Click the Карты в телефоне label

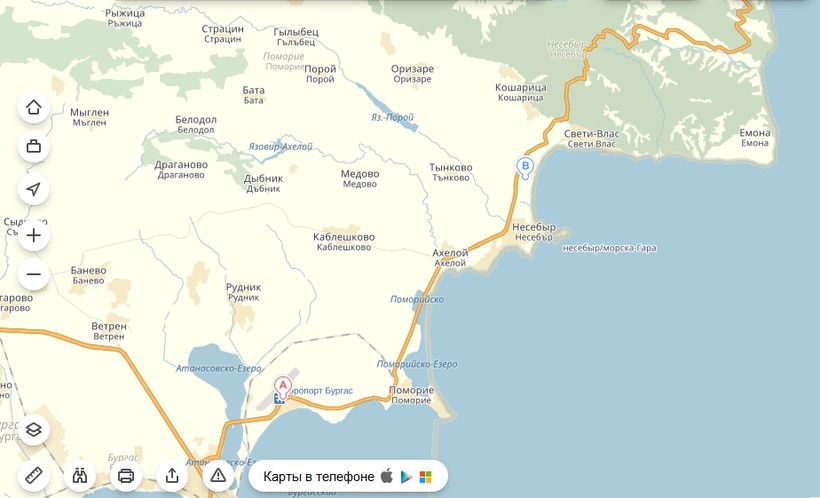318,477
